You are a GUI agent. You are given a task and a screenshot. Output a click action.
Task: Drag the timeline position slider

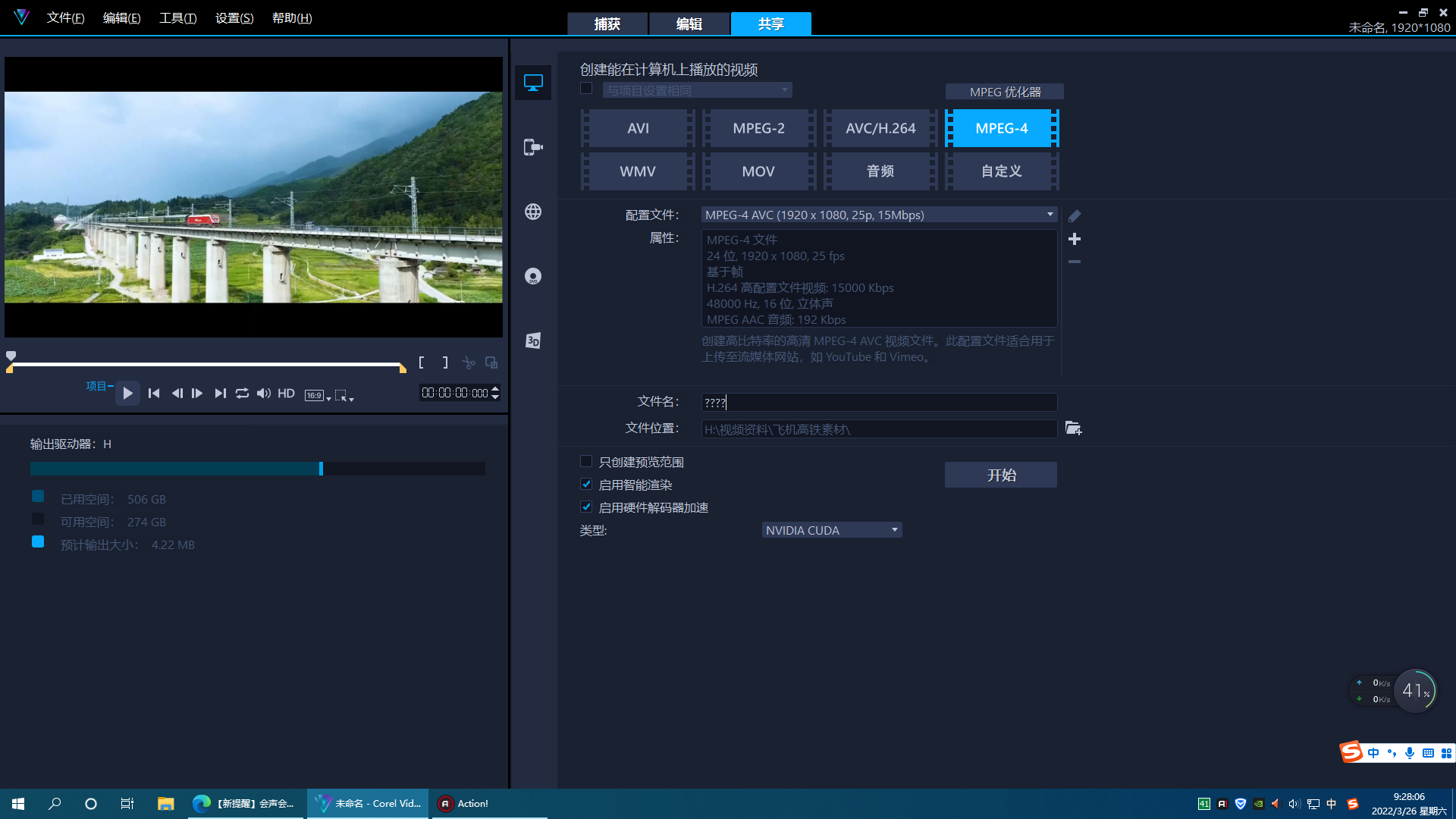tap(11, 354)
